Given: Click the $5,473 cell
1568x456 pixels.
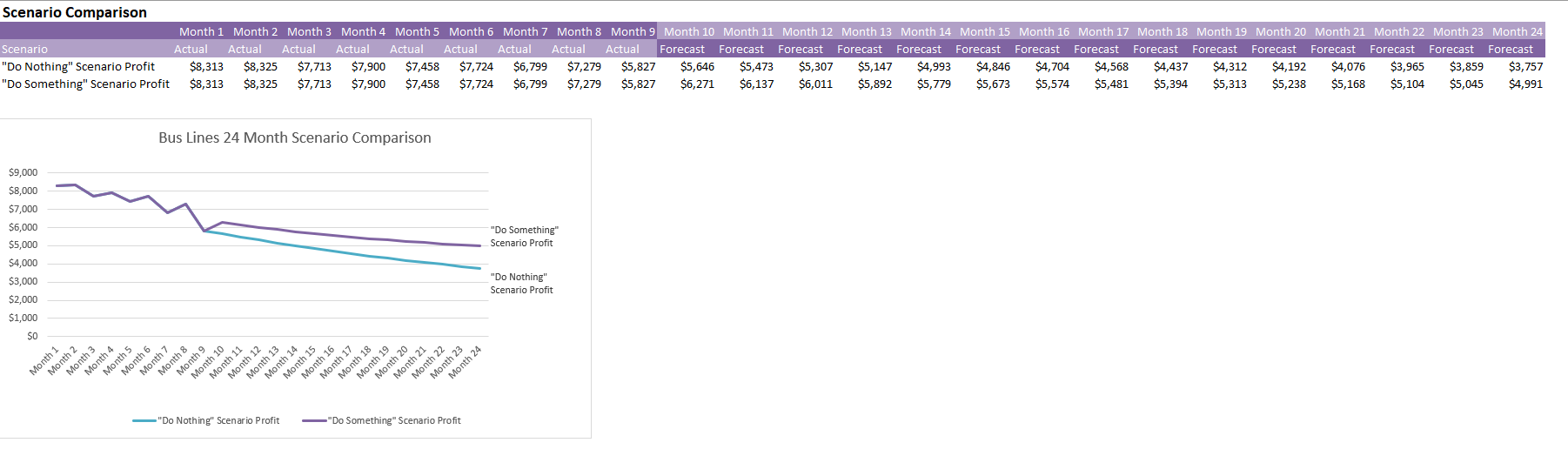Looking at the screenshot, I should (x=756, y=67).
